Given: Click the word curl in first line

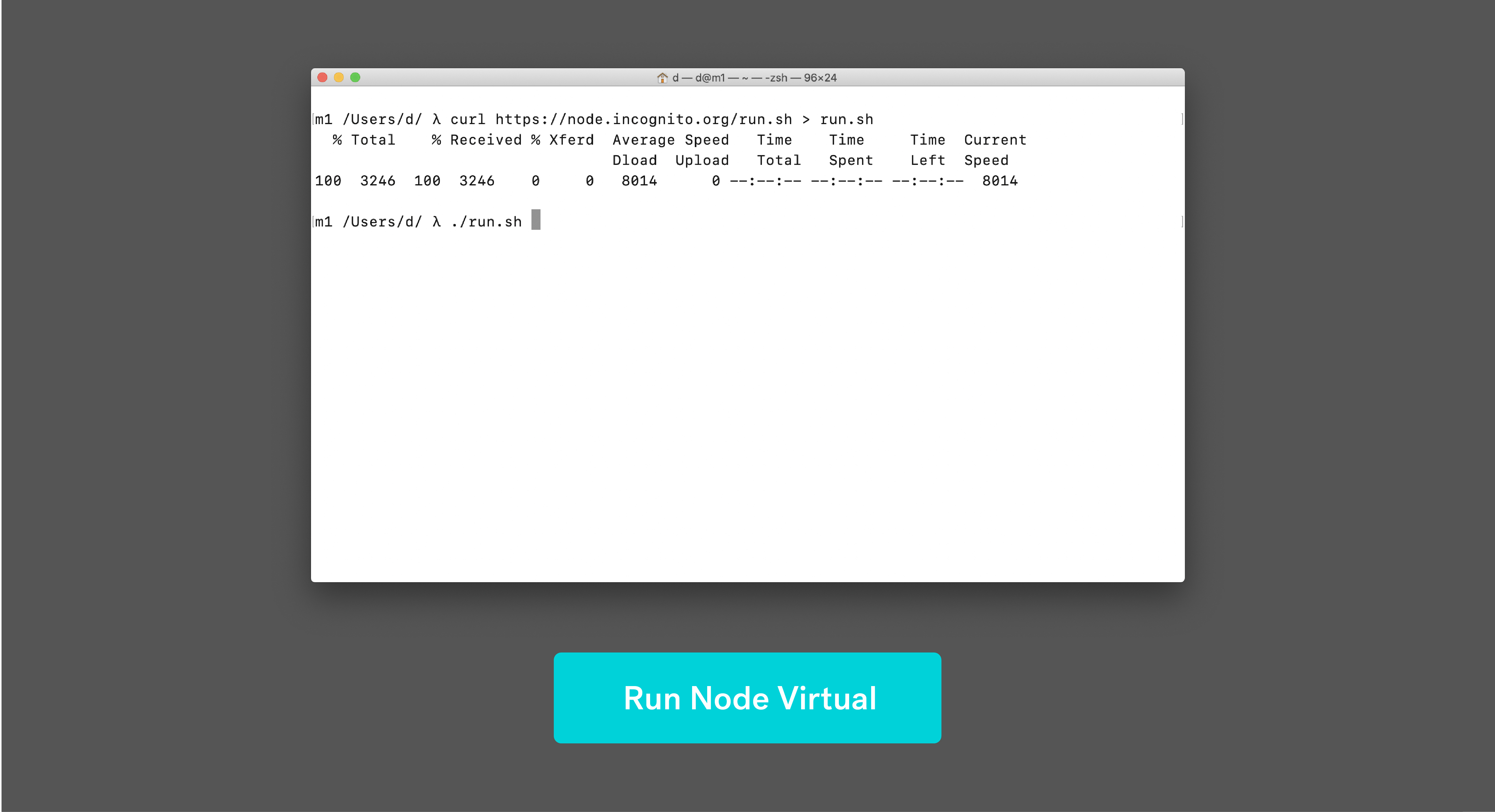Looking at the screenshot, I should tap(468, 119).
